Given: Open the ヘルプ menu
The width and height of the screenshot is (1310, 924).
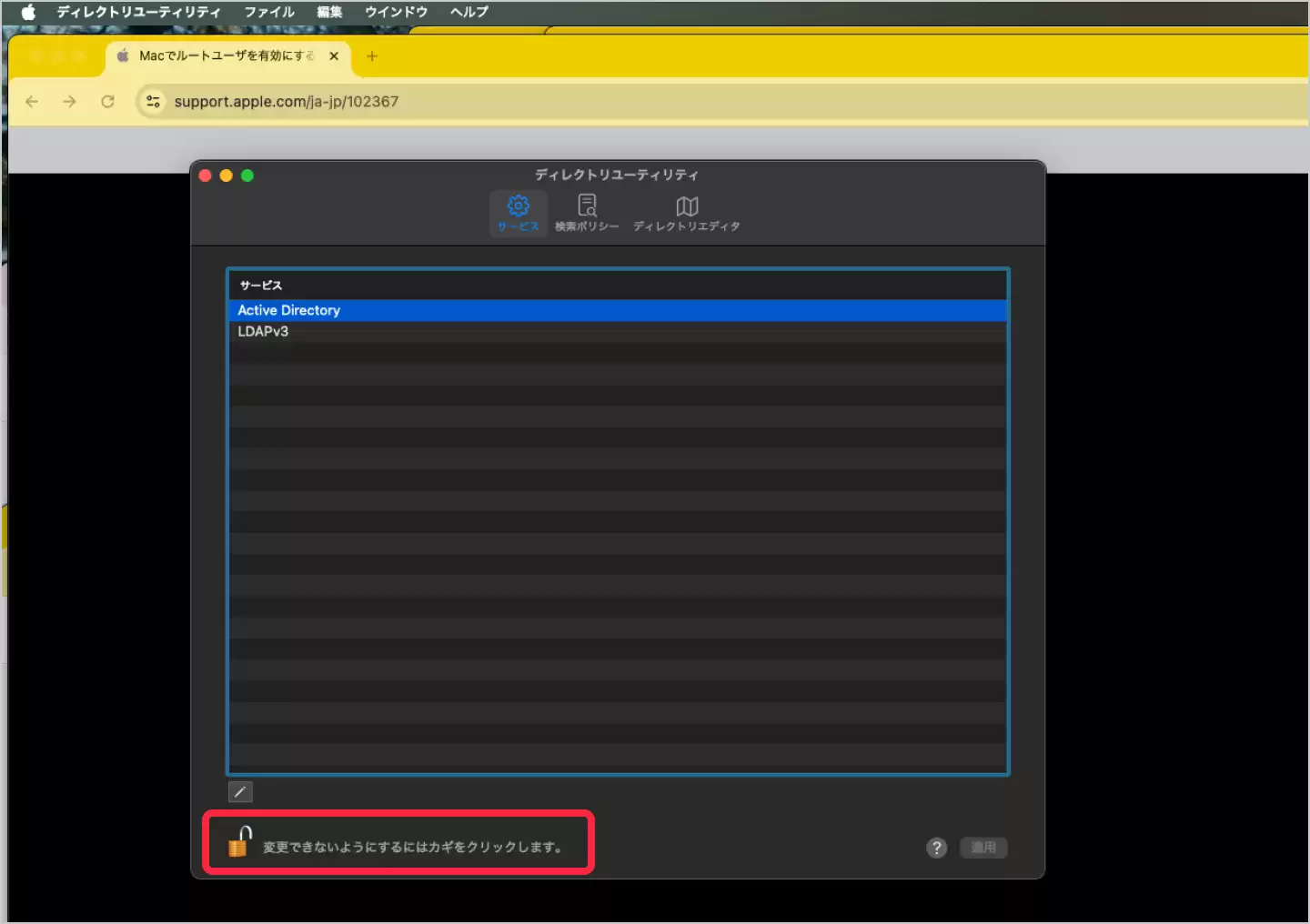Looking at the screenshot, I should [469, 12].
